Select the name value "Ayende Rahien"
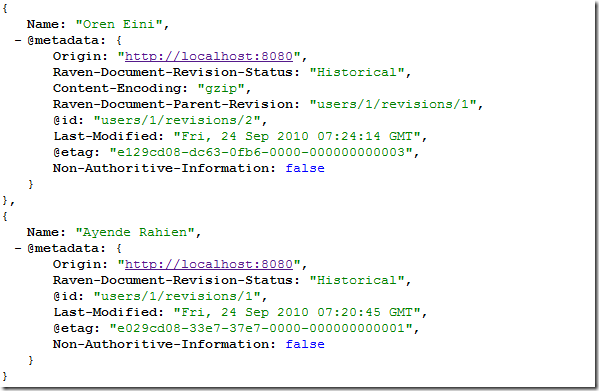Screen dimensions: 599x391 coord(136,232)
